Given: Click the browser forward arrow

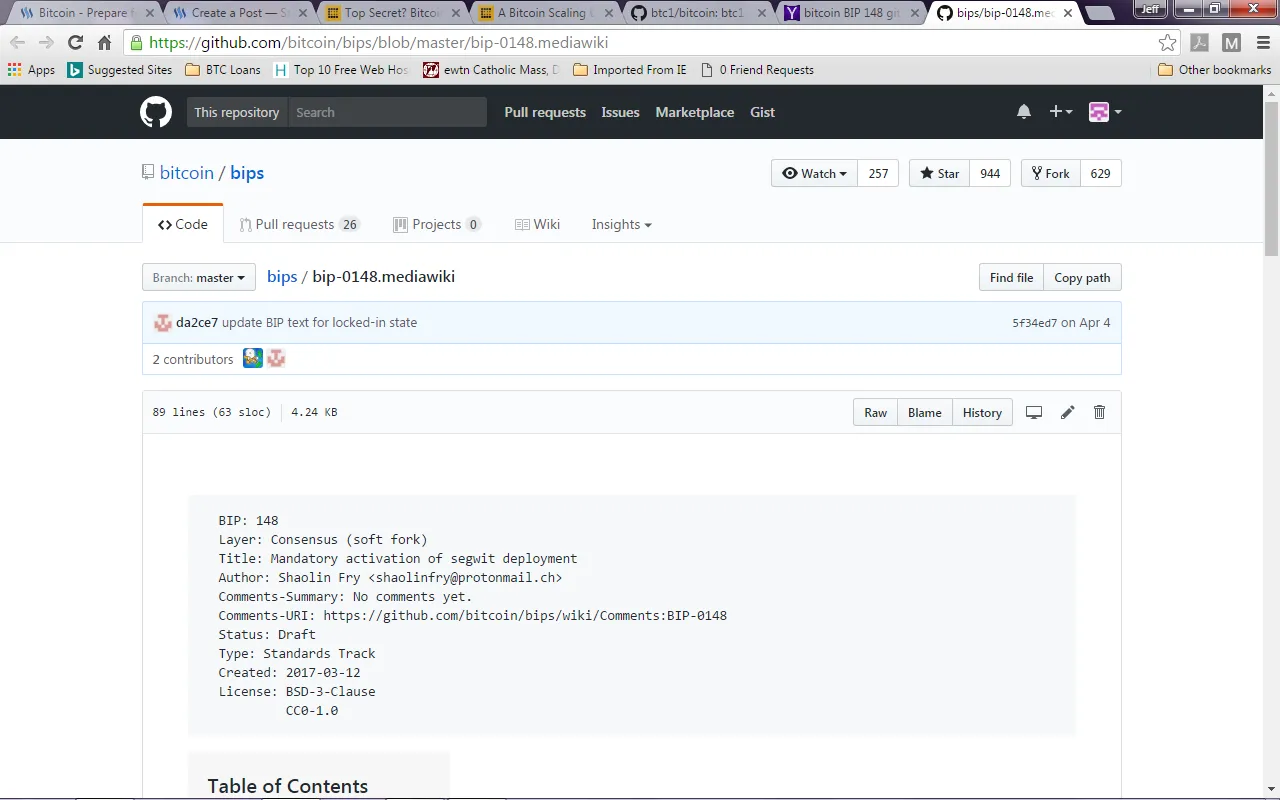Looking at the screenshot, I should pyautogui.click(x=46, y=43).
